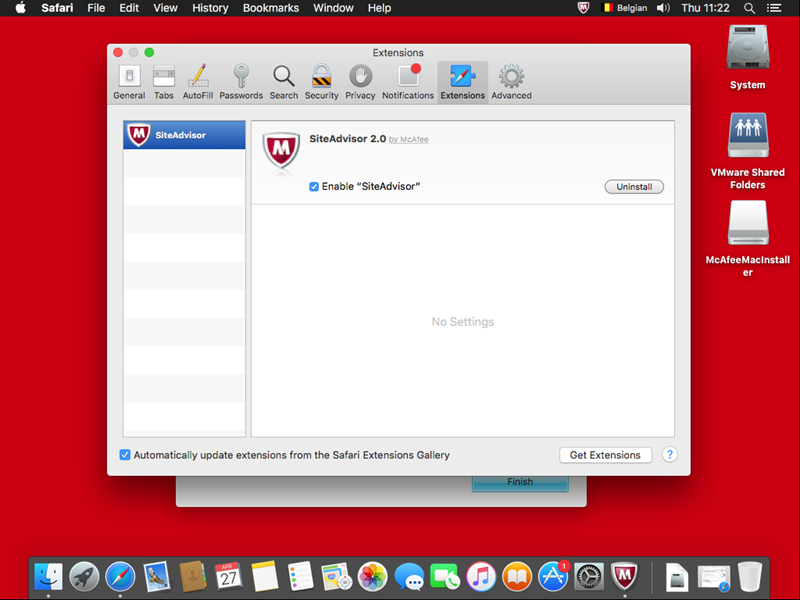Open the History menu
800x600 pixels.
click(210, 8)
